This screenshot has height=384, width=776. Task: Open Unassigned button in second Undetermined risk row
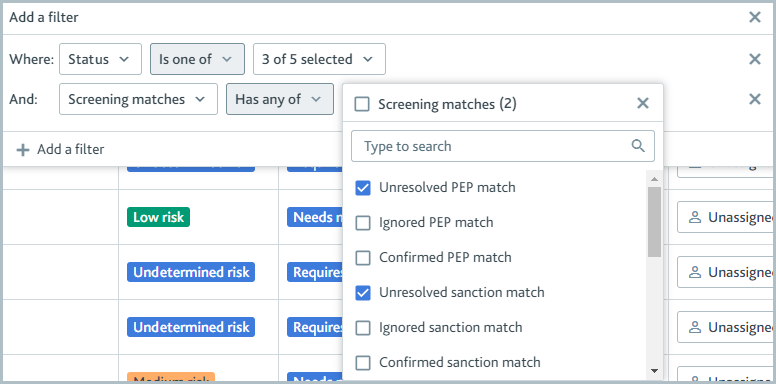click(725, 327)
